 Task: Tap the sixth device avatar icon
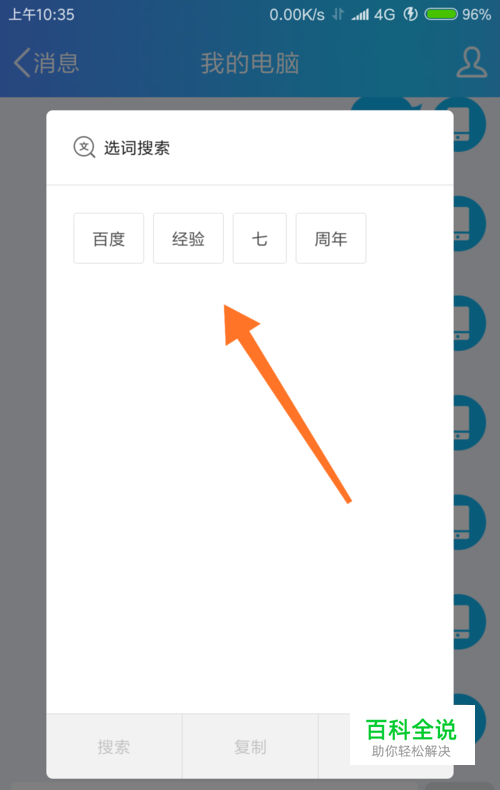pyautogui.click(x=469, y=621)
